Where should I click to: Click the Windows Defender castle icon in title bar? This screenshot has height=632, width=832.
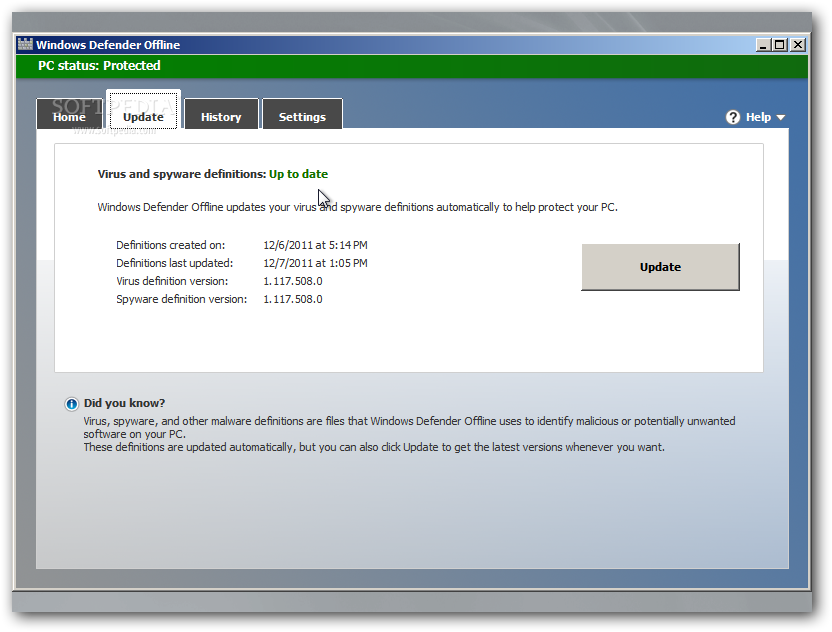coord(25,44)
